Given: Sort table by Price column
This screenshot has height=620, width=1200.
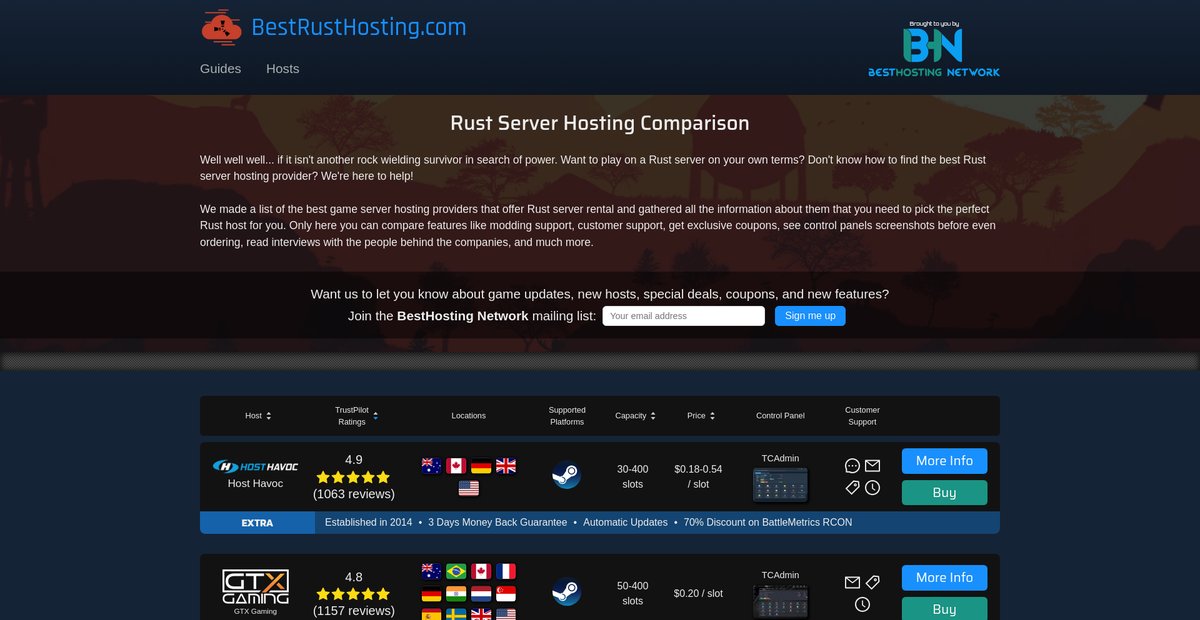Looking at the screenshot, I should 701,416.
